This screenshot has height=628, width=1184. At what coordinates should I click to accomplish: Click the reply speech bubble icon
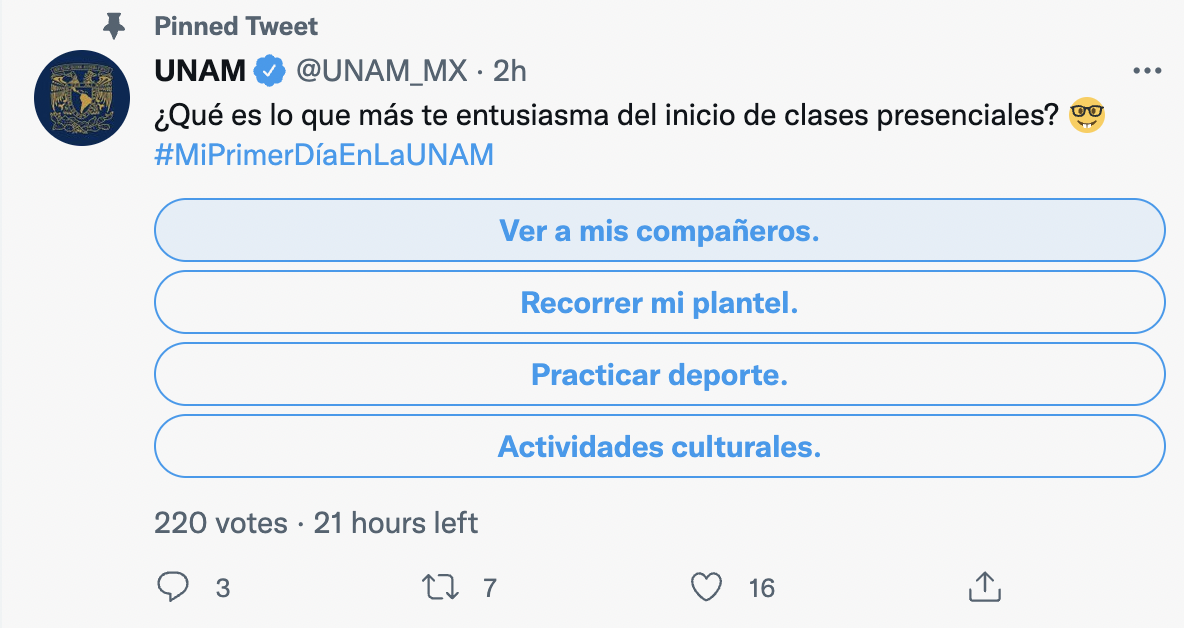point(173,586)
